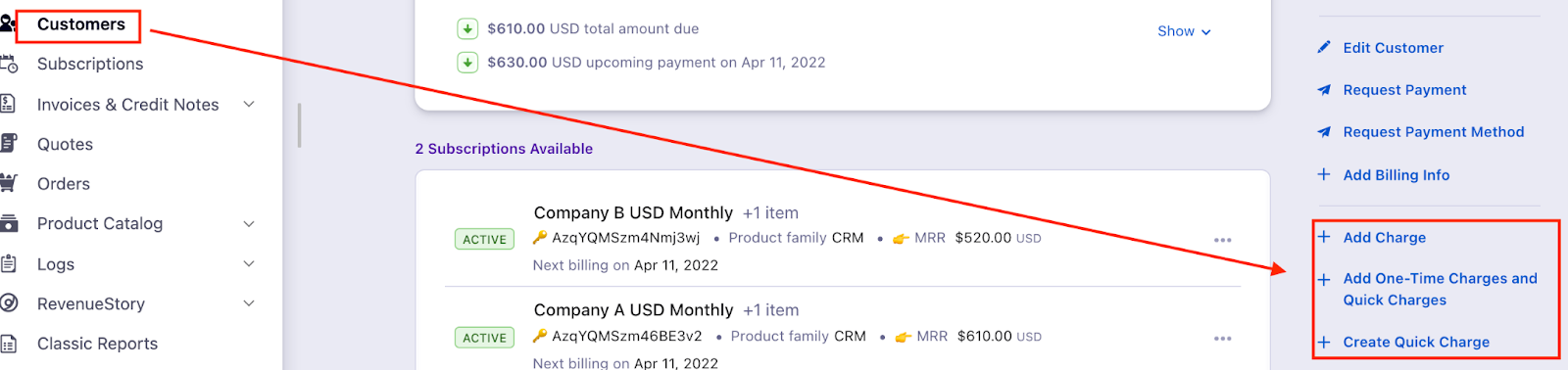The width and height of the screenshot is (1568, 370).
Task: Click Add One-Time Charges and Quick Charges
Action: pyautogui.click(x=1440, y=289)
